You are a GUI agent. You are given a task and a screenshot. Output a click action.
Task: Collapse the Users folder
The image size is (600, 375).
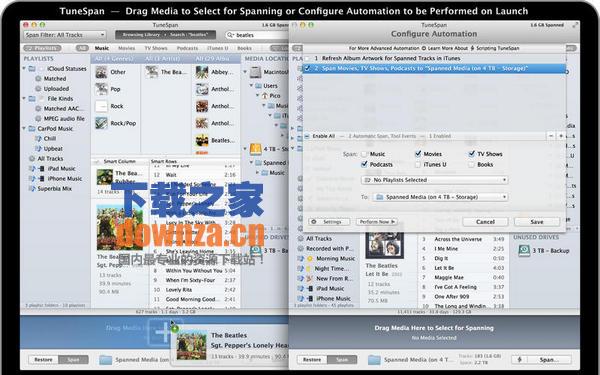[x=251, y=85]
